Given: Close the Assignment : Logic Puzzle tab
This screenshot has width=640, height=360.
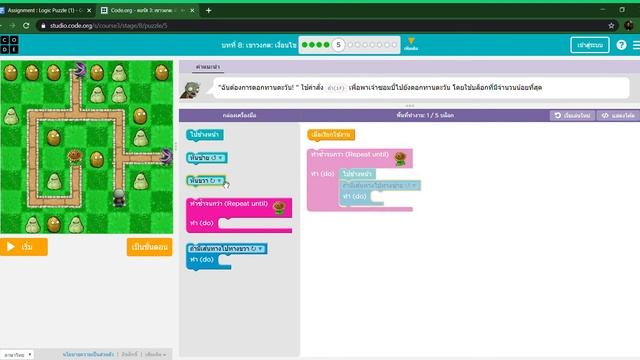Looking at the screenshot, I should (x=89, y=11).
